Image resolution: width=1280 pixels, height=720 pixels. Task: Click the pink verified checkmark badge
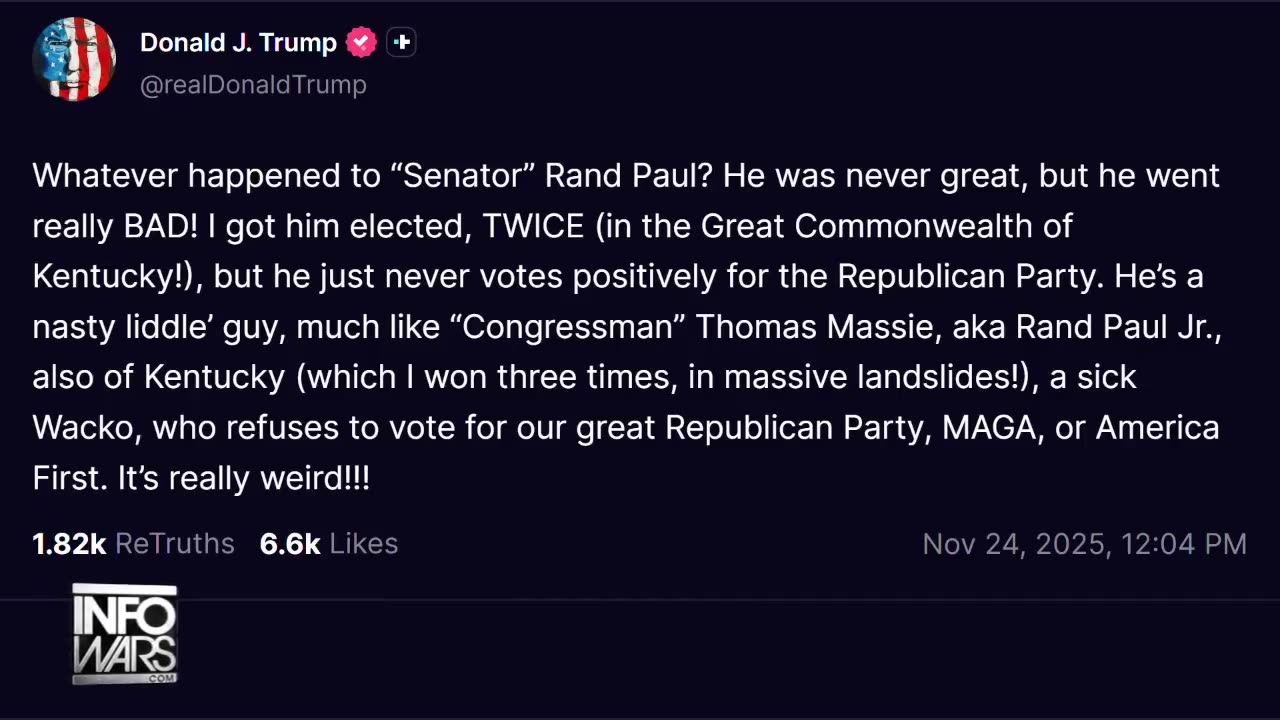(361, 43)
